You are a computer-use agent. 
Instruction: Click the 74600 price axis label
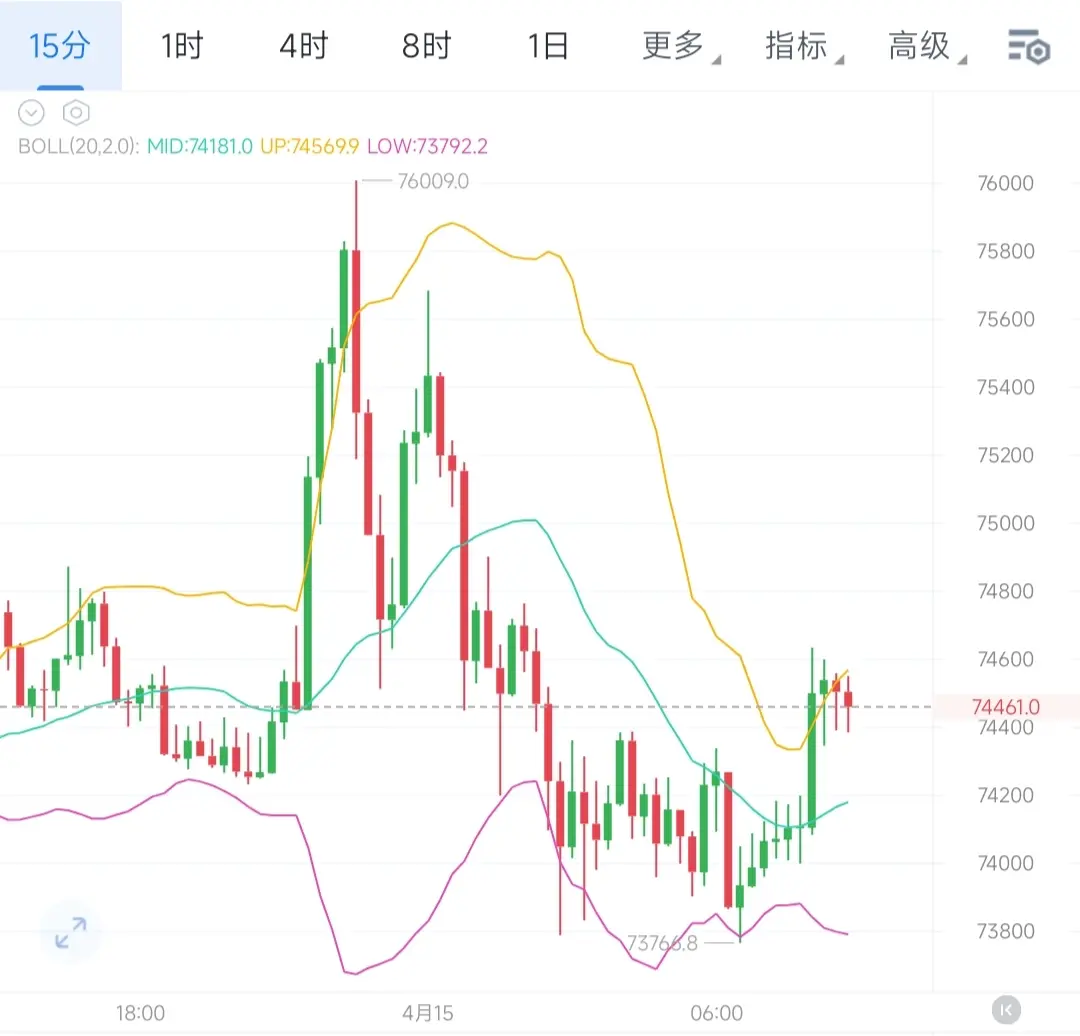click(x=1006, y=659)
